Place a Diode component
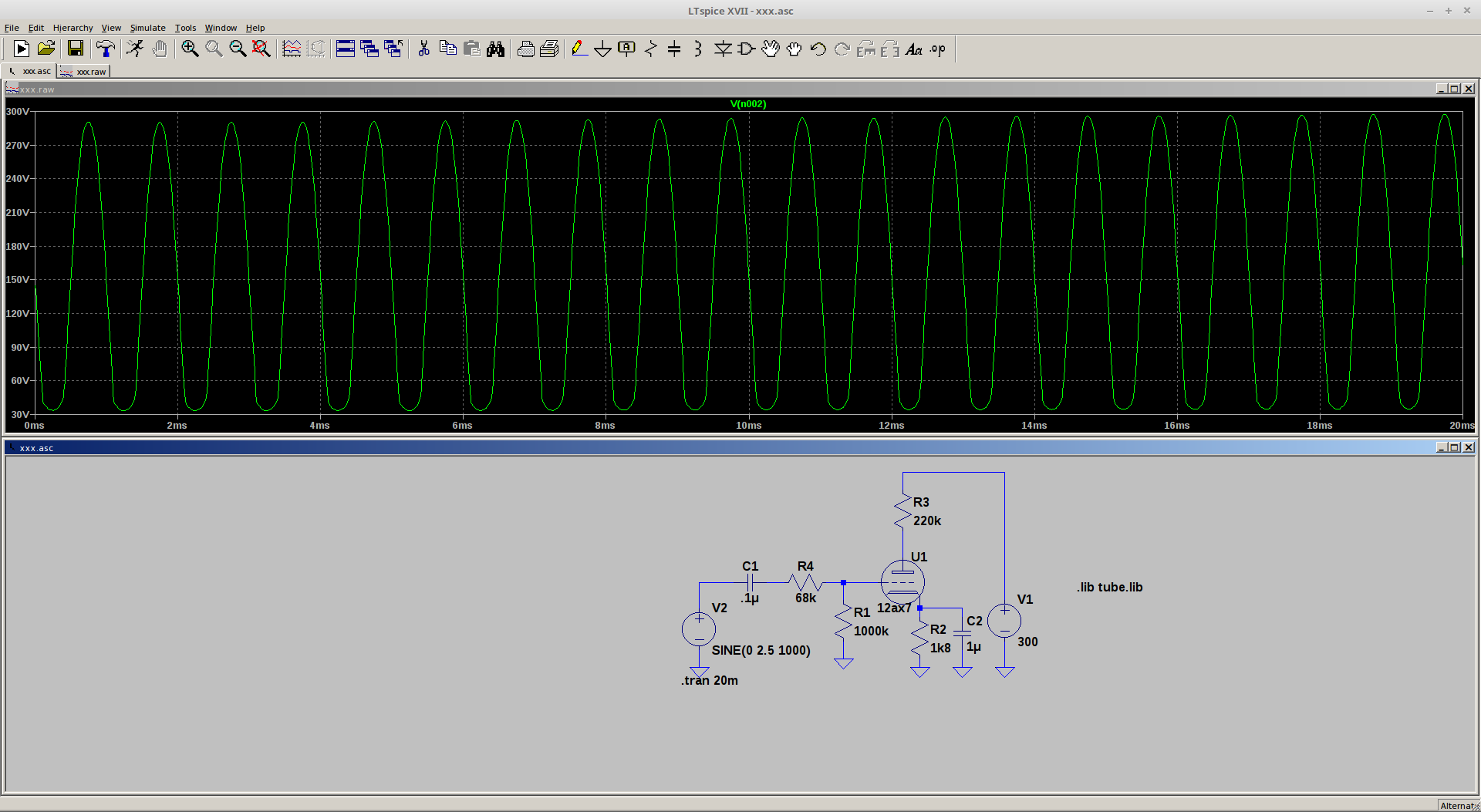 (x=723, y=49)
